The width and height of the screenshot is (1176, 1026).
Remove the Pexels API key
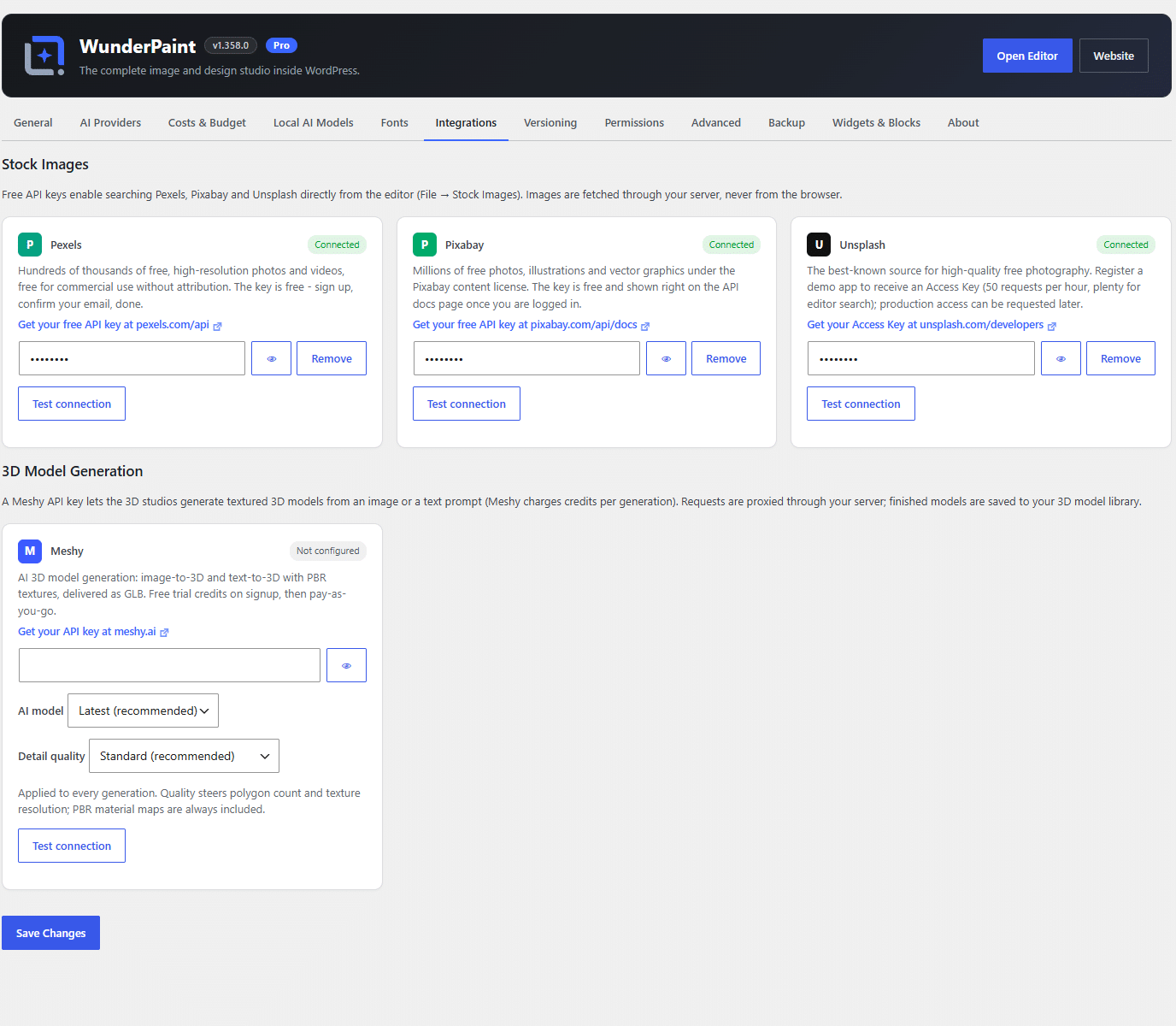pyautogui.click(x=332, y=358)
